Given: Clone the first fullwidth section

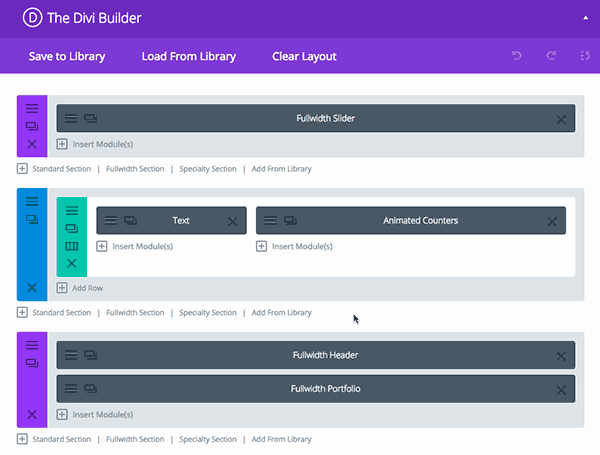Looking at the screenshot, I should (32, 126).
